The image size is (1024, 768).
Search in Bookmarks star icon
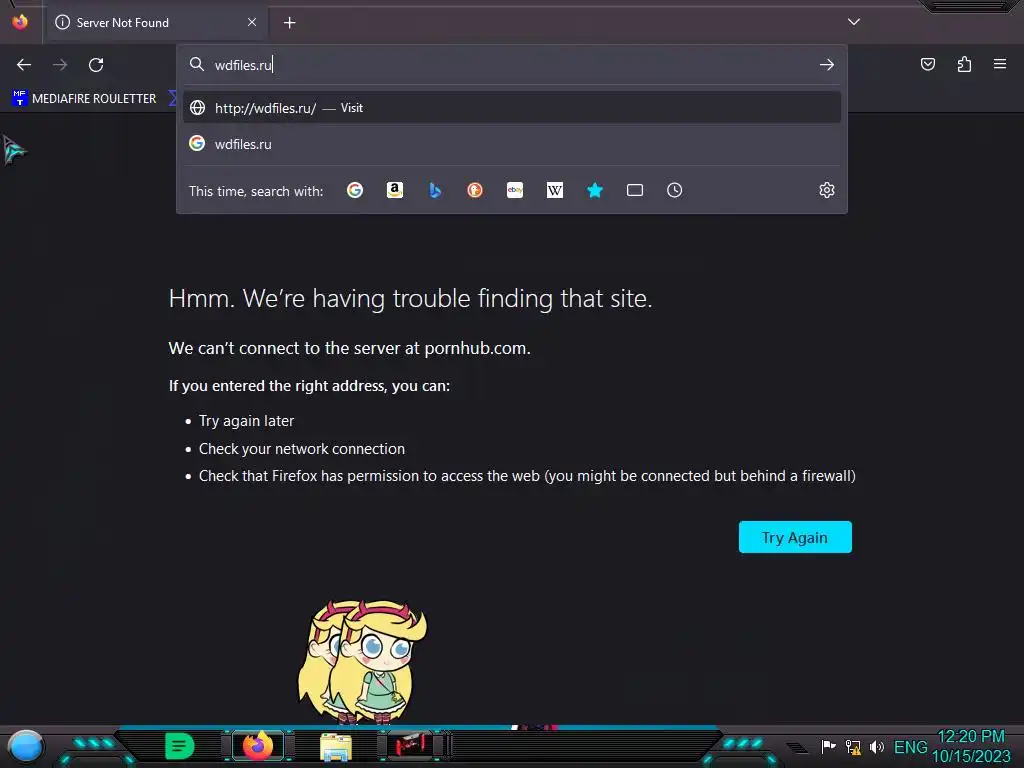[594, 190]
